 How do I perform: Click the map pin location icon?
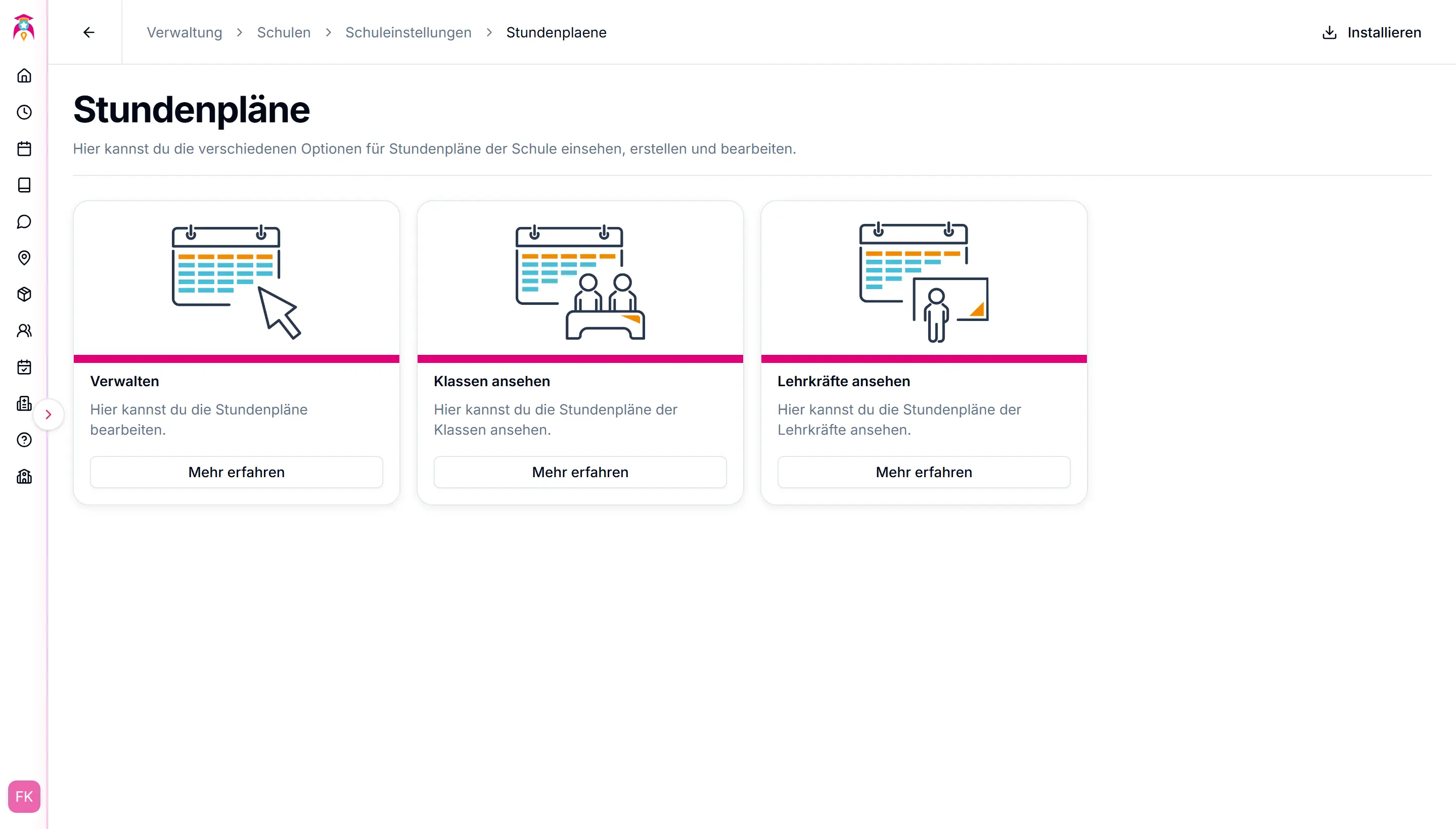coord(24,258)
